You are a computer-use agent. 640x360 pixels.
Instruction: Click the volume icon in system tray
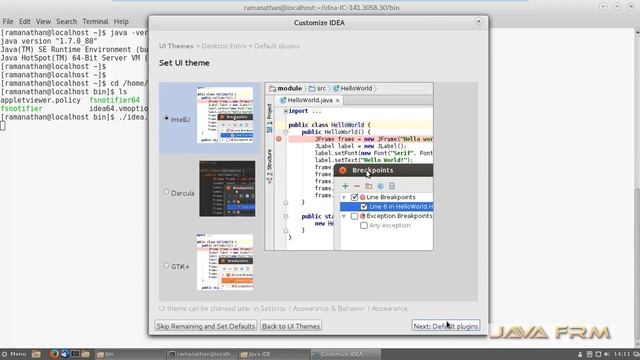(607, 354)
